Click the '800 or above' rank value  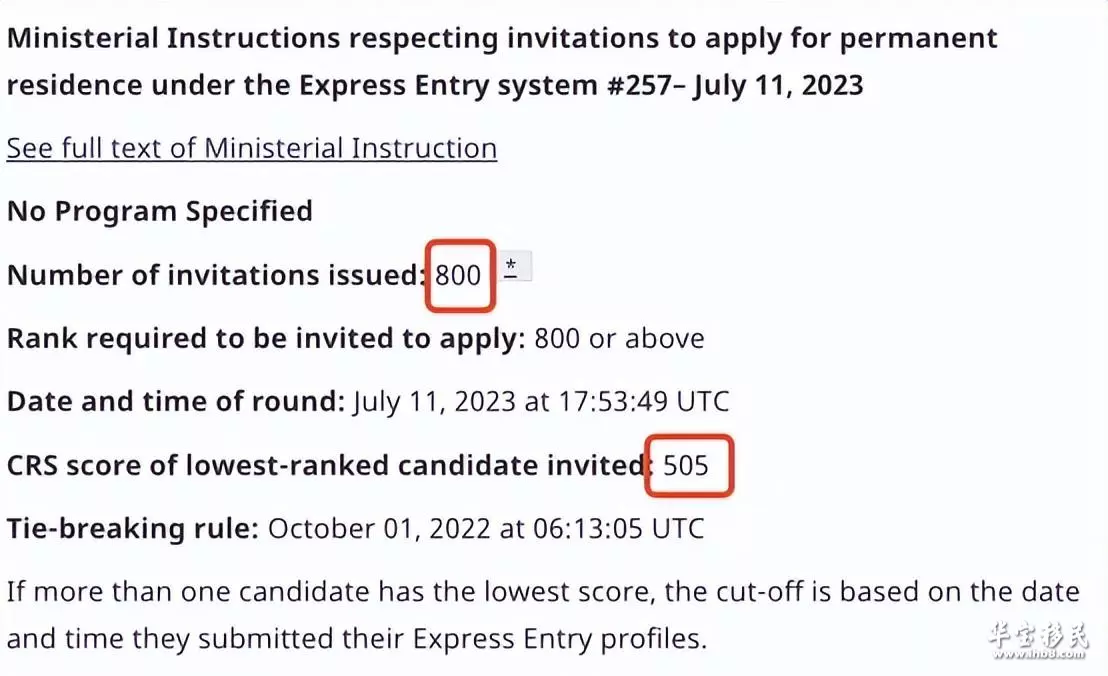(x=620, y=338)
